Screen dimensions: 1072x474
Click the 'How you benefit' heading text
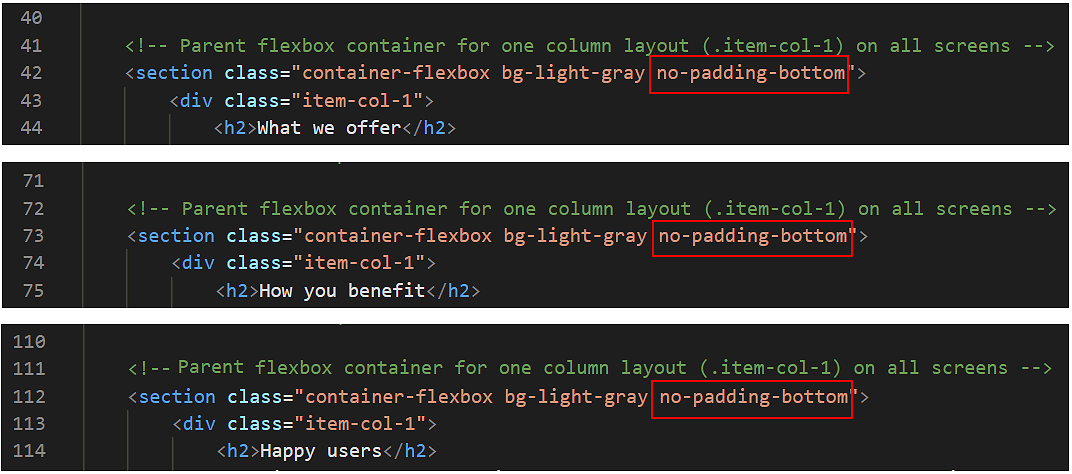click(x=343, y=291)
